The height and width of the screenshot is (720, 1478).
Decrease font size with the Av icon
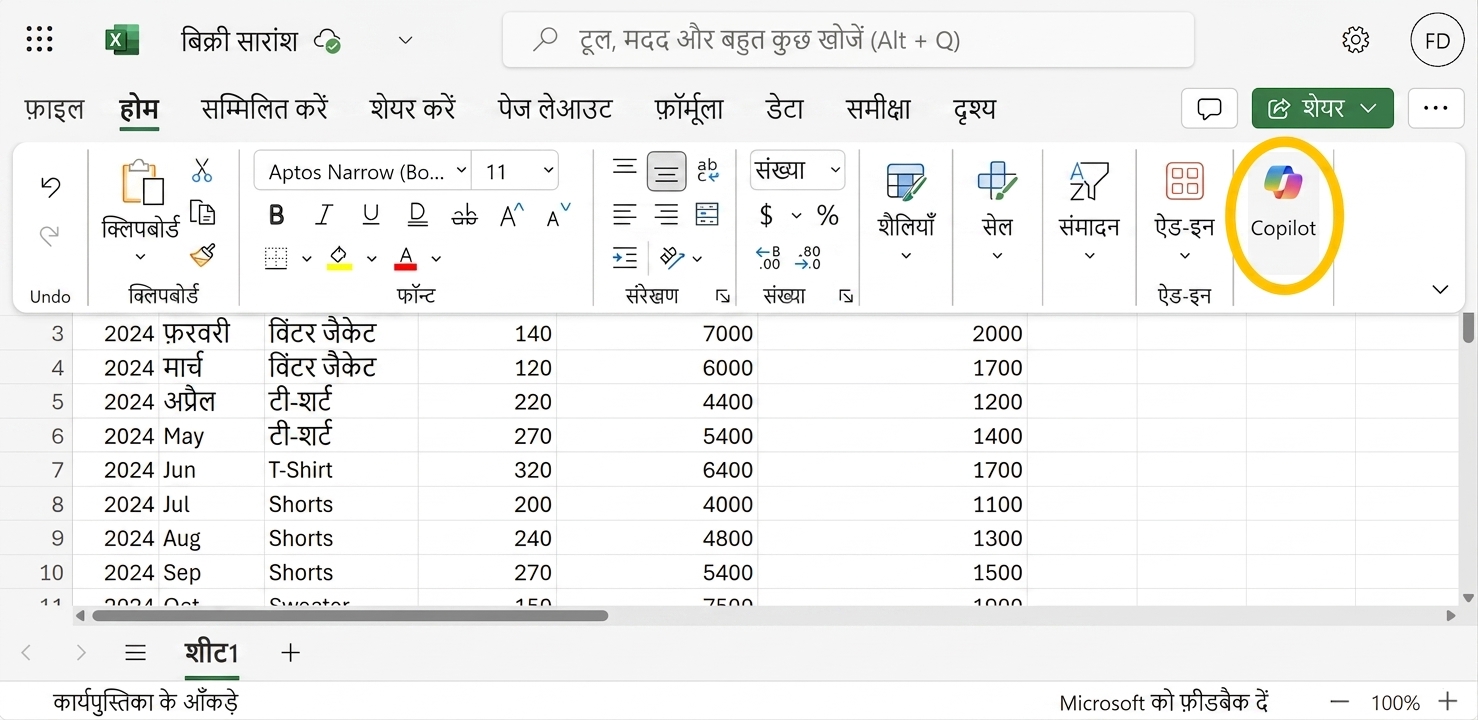coord(558,215)
